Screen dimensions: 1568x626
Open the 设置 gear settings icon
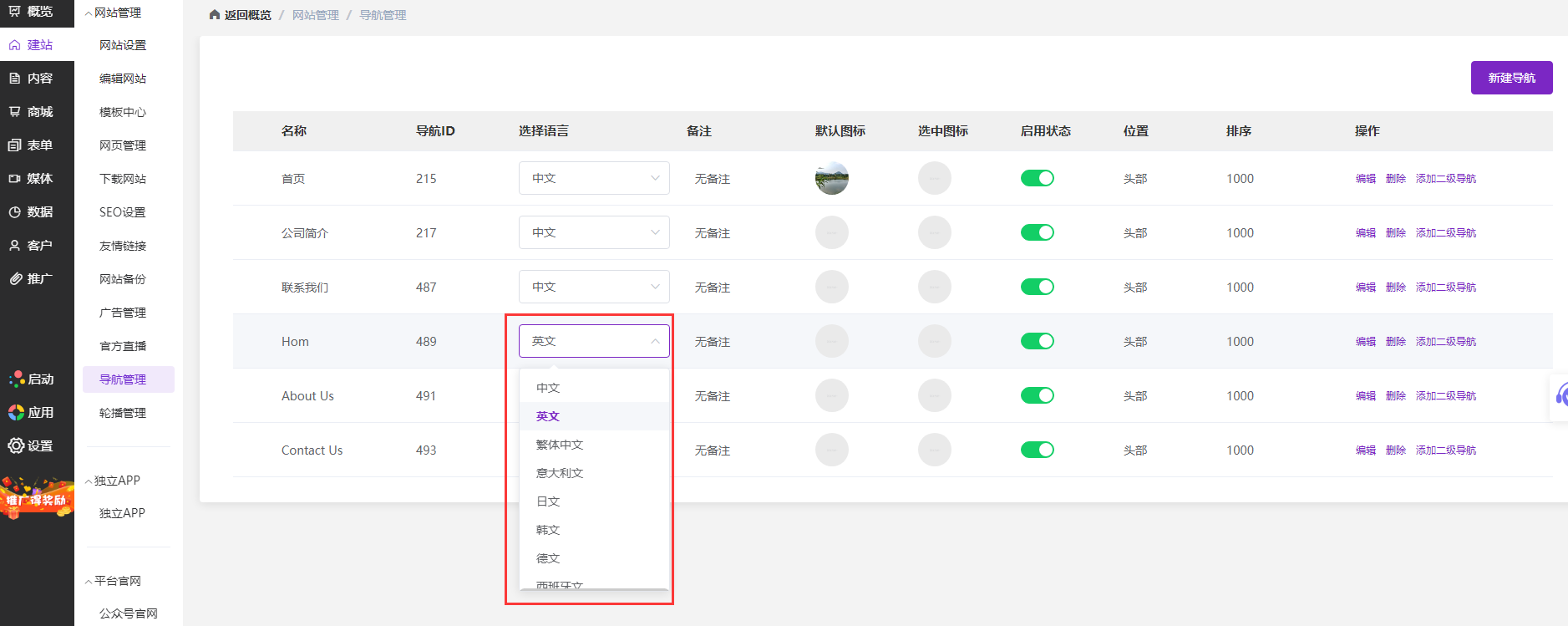click(x=16, y=445)
